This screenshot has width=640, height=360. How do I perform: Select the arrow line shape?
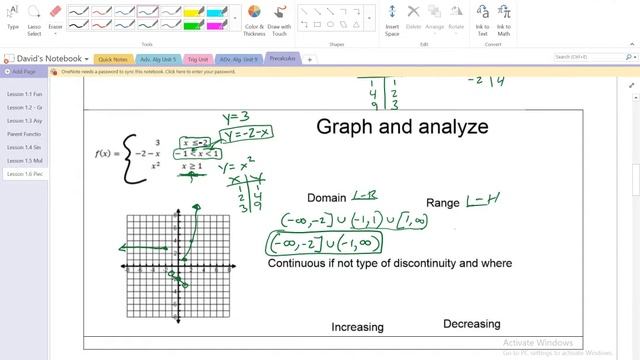(317, 11)
